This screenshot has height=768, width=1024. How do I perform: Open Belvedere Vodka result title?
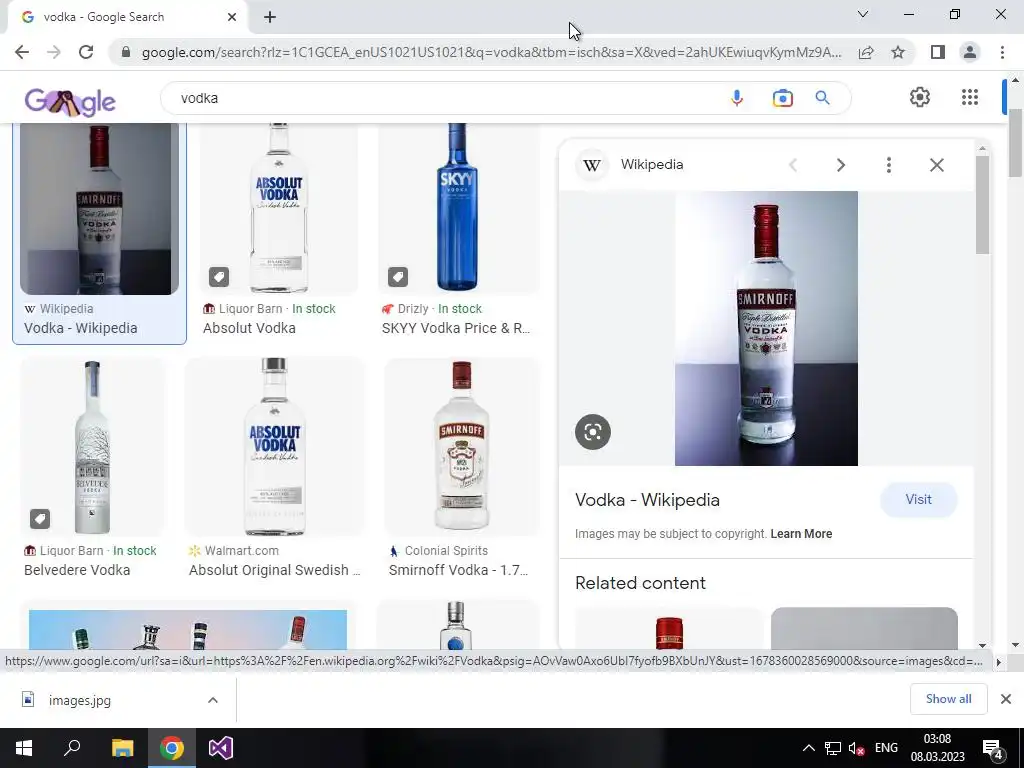(77, 570)
